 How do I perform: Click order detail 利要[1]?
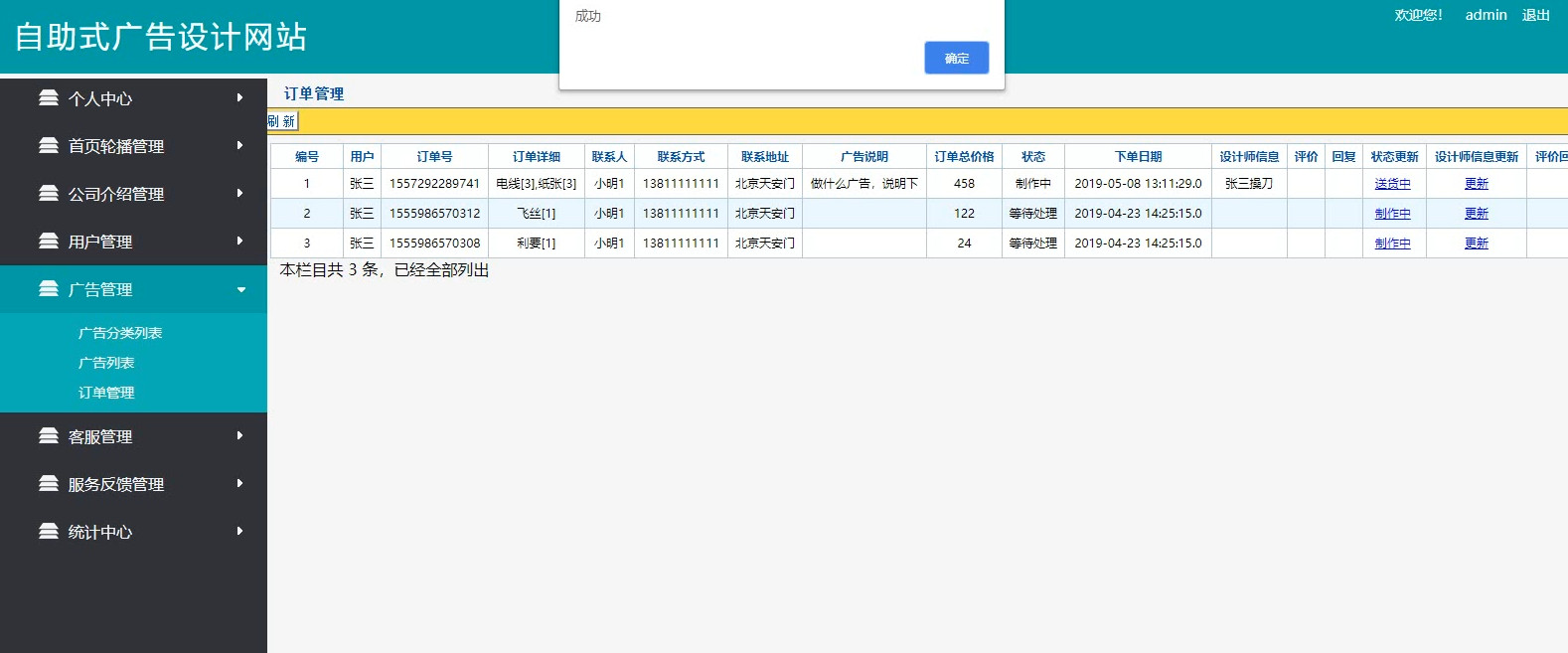(536, 244)
